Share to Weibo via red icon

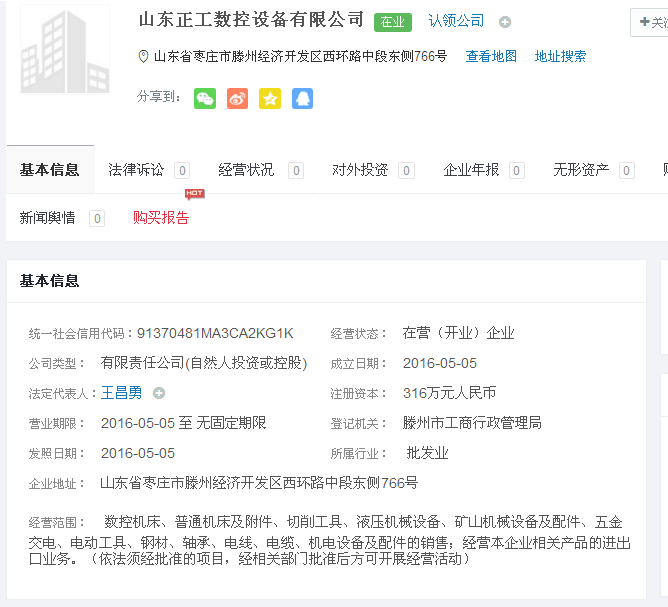[x=237, y=98]
